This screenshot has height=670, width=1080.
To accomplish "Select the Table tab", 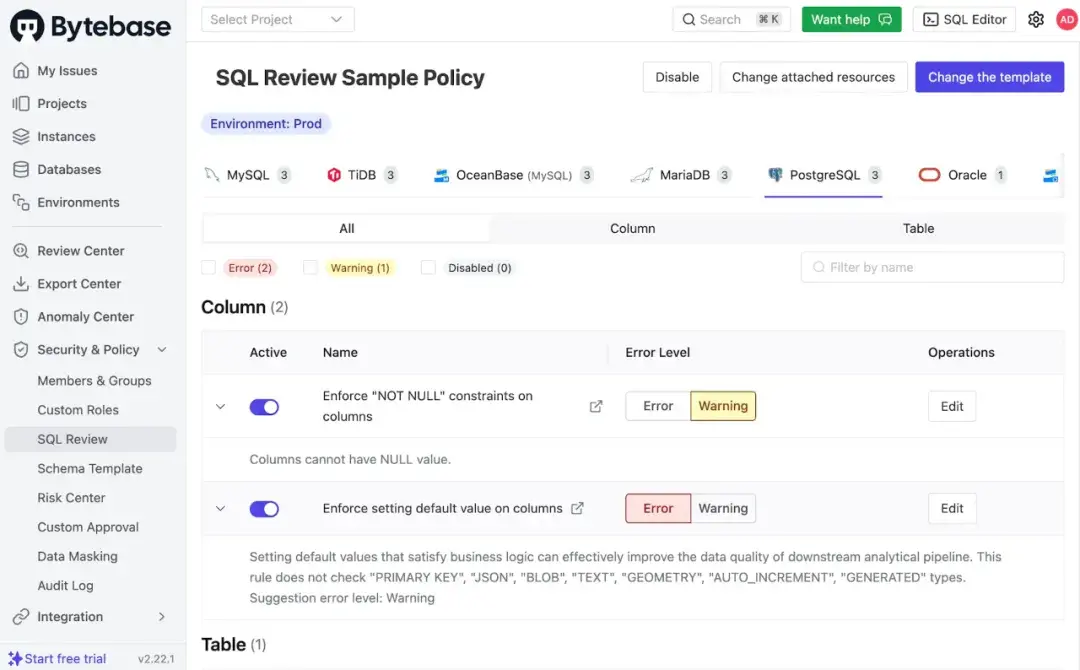I will 918,228.
